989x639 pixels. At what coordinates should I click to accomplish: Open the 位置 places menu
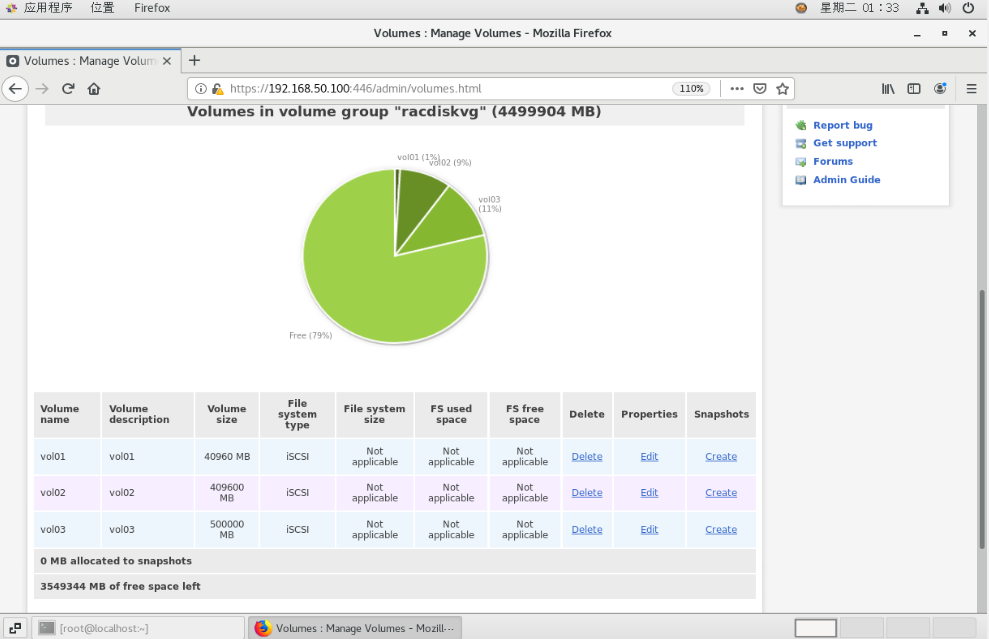click(x=102, y=8)
